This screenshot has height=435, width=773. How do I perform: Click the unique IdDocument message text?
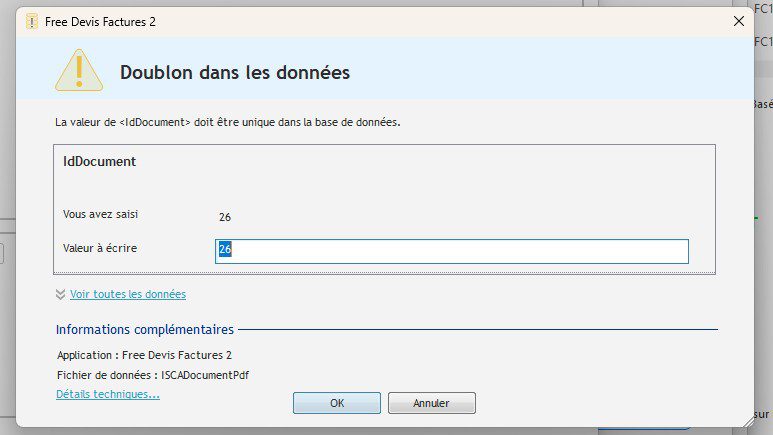click(x=228, y=122)
